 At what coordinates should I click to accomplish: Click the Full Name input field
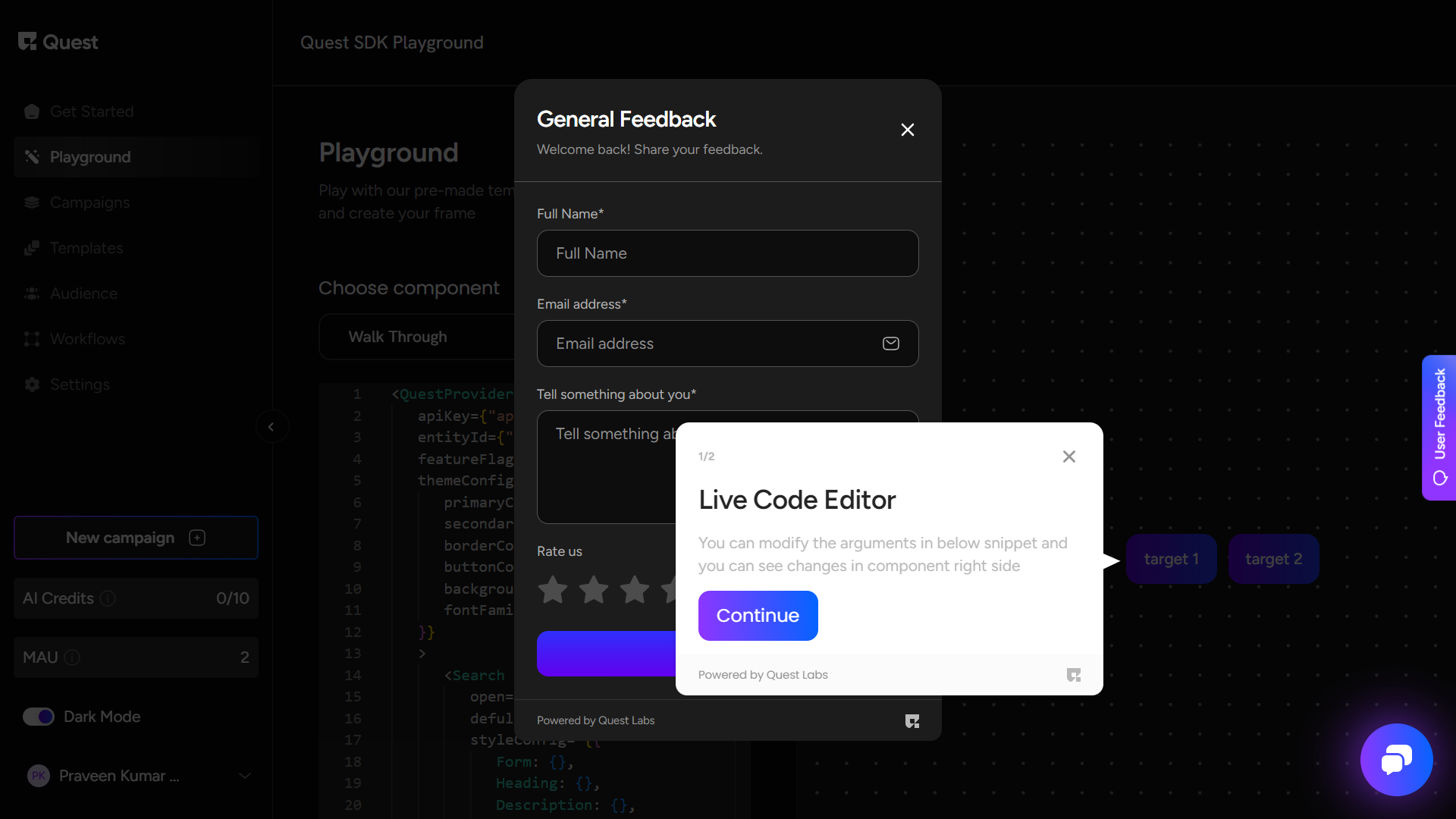click(727, 253)
